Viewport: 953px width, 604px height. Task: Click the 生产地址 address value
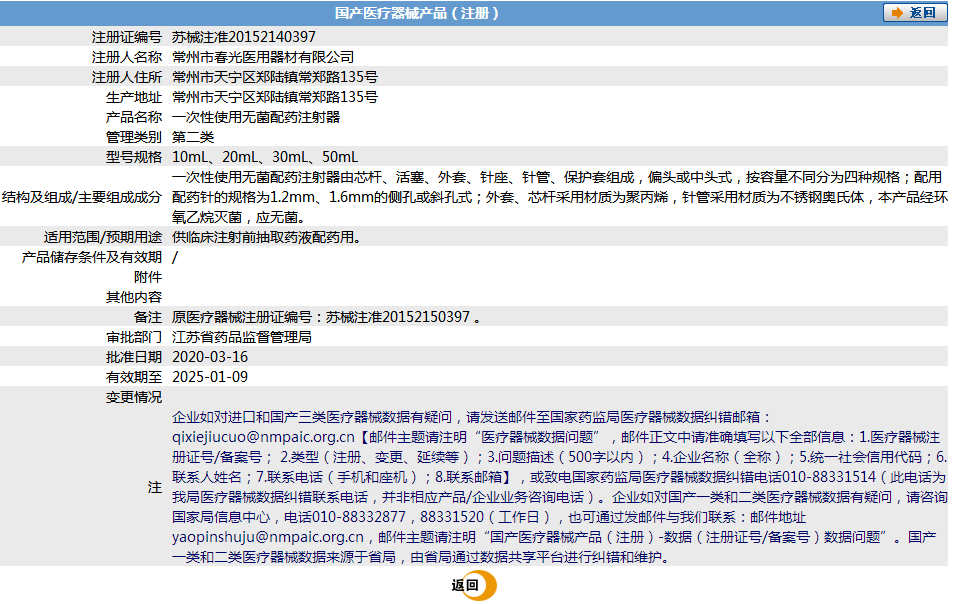click(275, 97)
